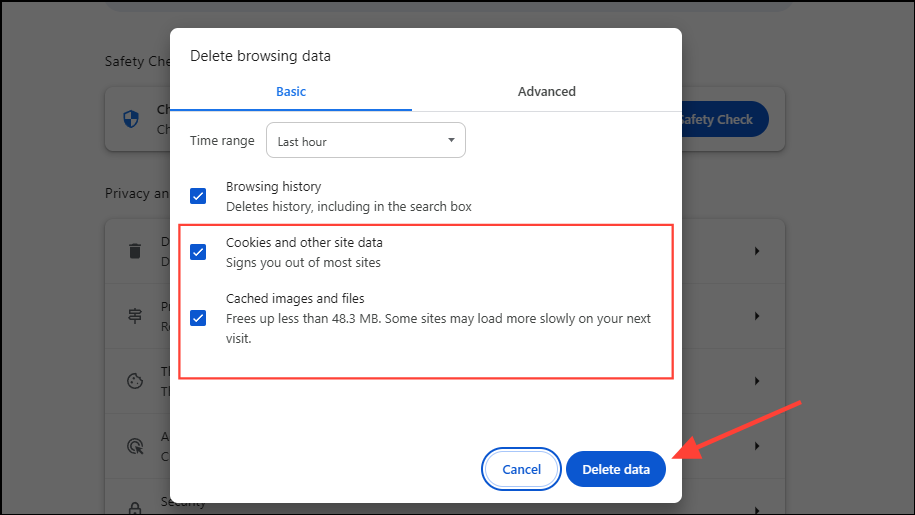Open the Time range dropdown

[x=366, y=140]
